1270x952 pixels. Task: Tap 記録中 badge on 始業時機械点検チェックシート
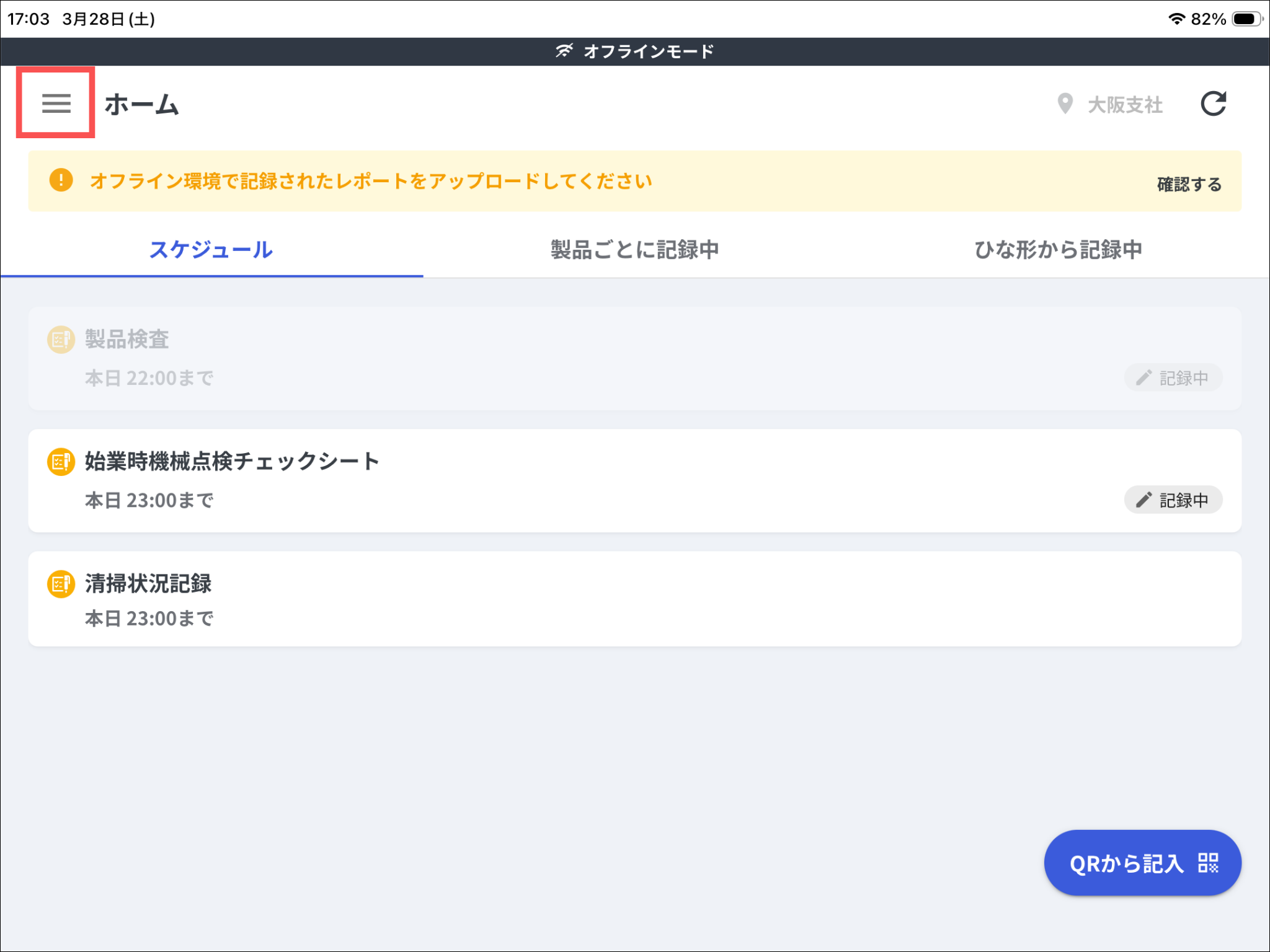(x=1173, y=500)
